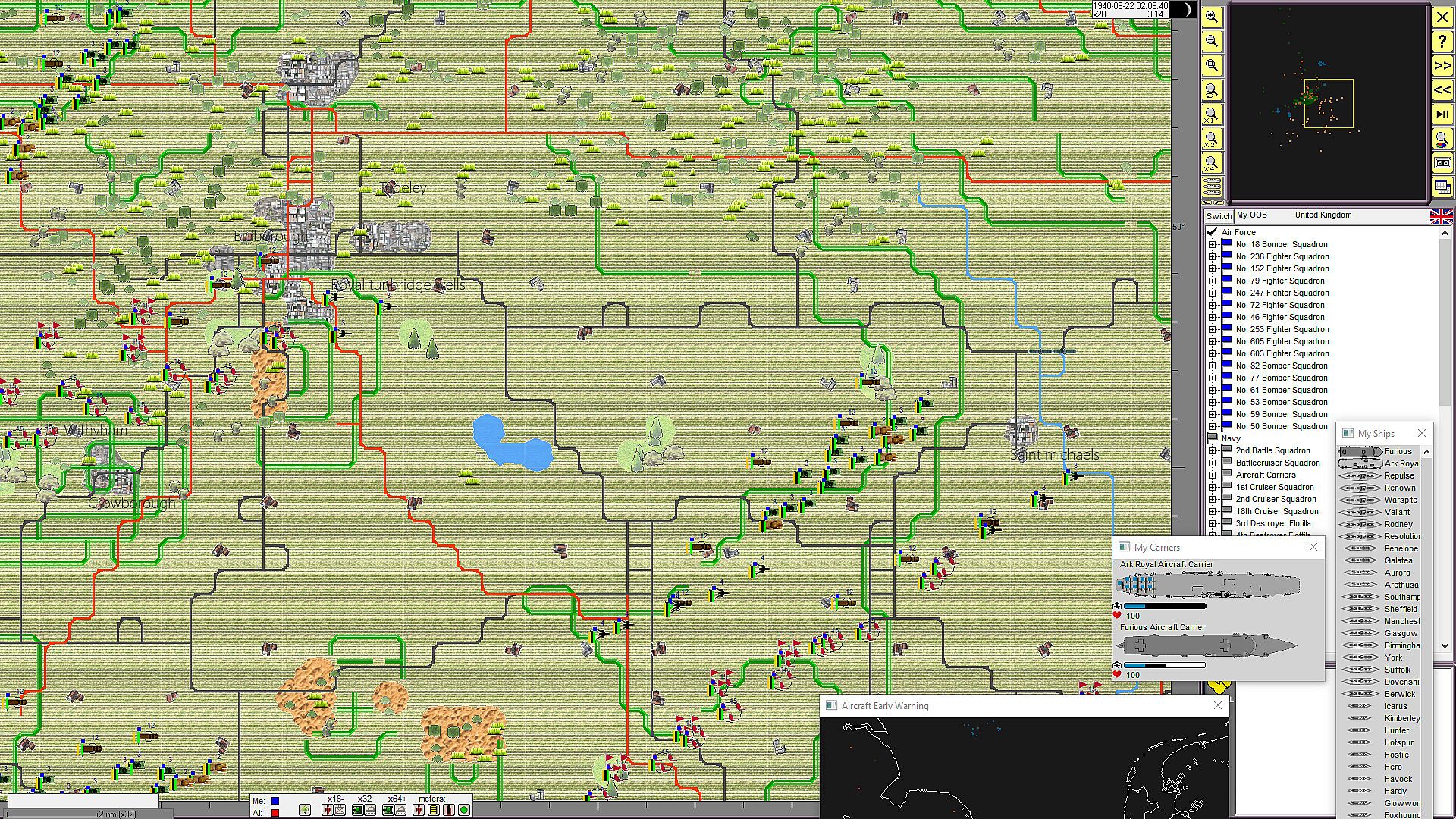Open the help question mark button
This screenshot has height=819, width=1456.
1442,42
